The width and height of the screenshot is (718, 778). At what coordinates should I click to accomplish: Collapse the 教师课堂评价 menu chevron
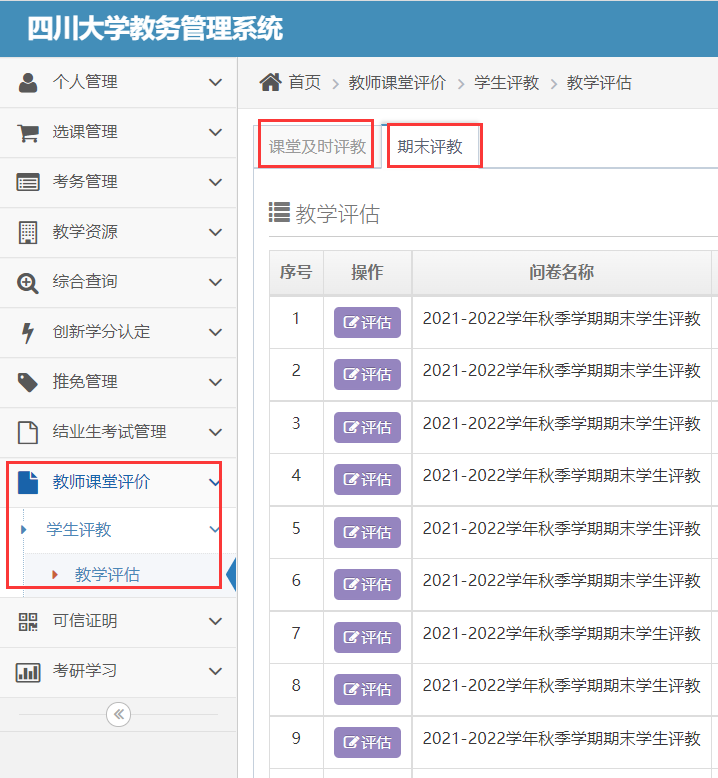tap(215, 482)
